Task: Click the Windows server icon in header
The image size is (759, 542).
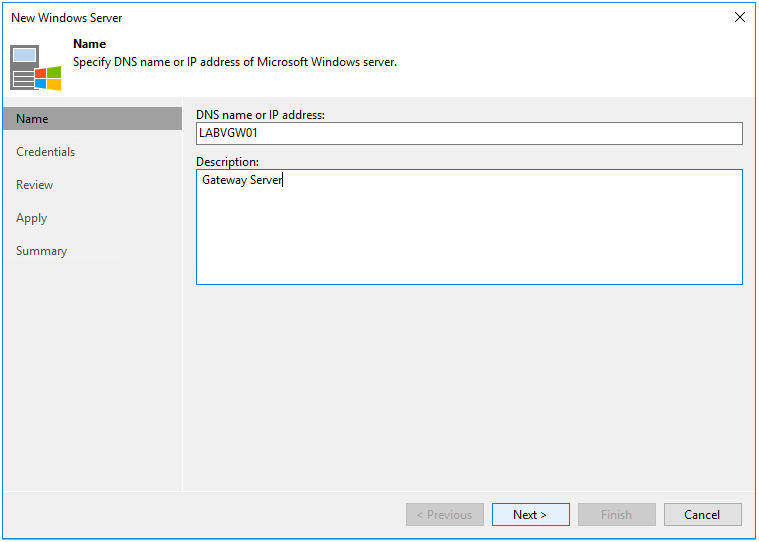Action: (36, 67)
